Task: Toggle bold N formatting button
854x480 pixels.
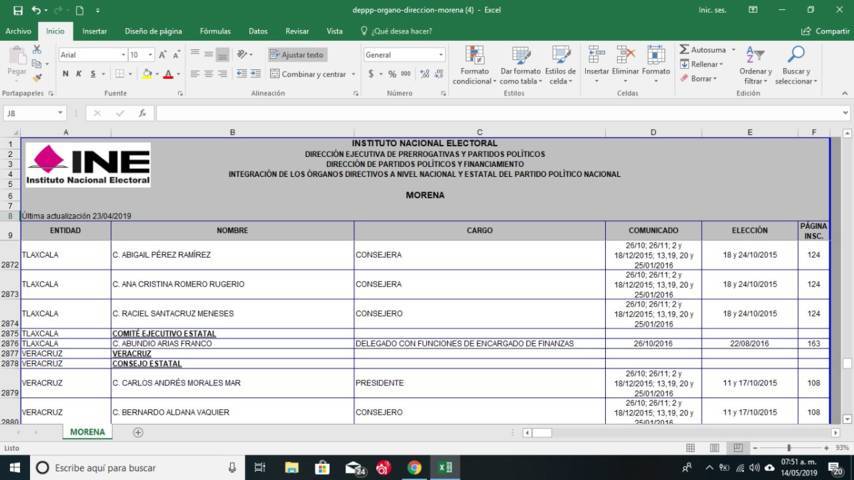Action: tap(65, 74)
